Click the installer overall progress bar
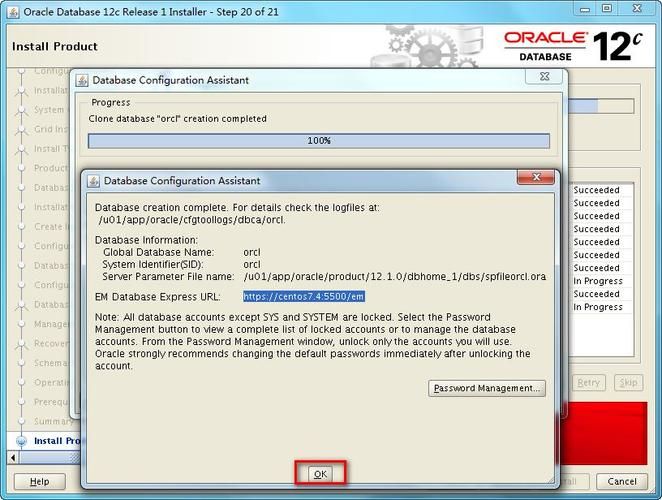Screen dimensions: 662x500 coord(601,106)
